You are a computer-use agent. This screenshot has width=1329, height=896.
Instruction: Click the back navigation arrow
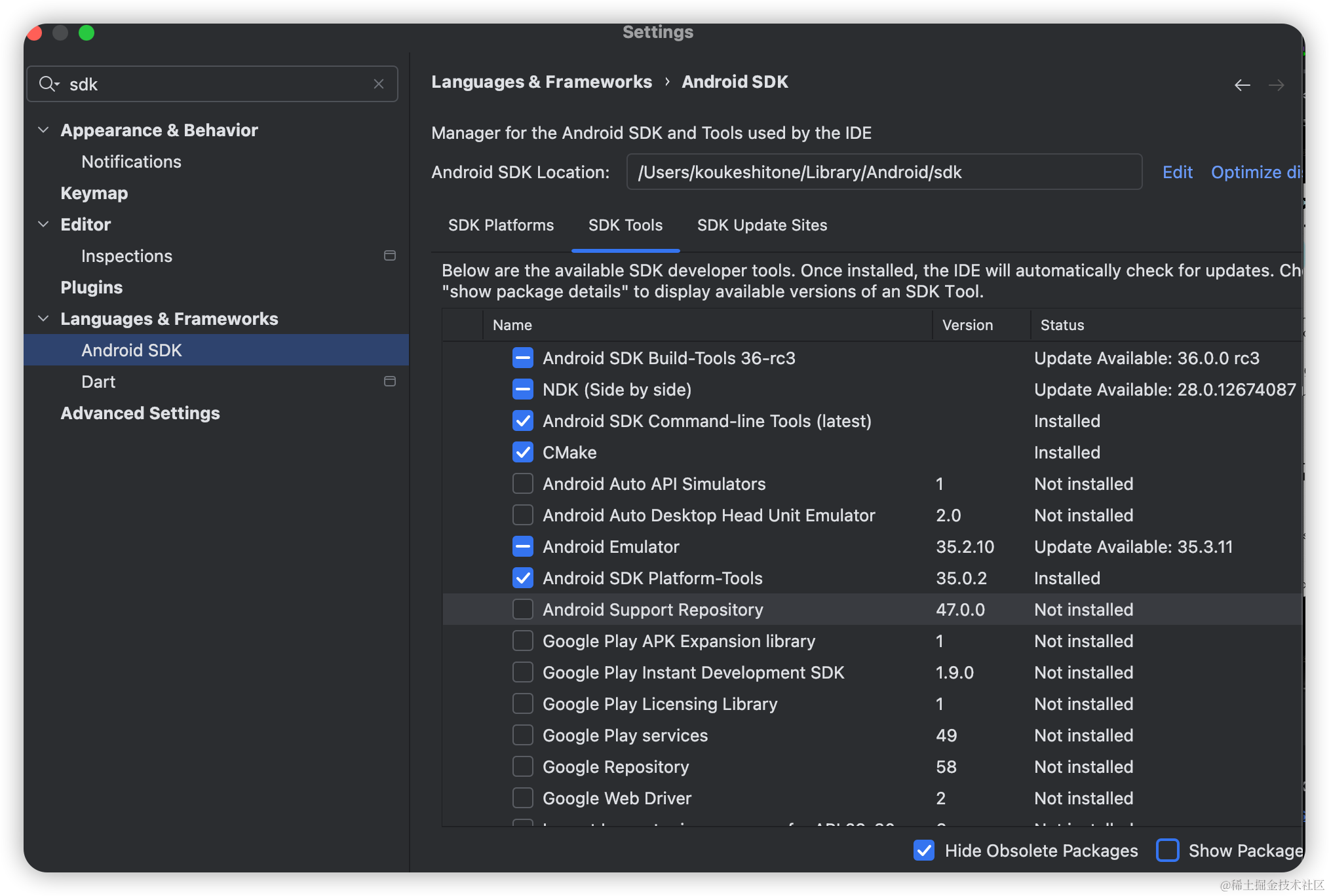tap(1242, 85)
